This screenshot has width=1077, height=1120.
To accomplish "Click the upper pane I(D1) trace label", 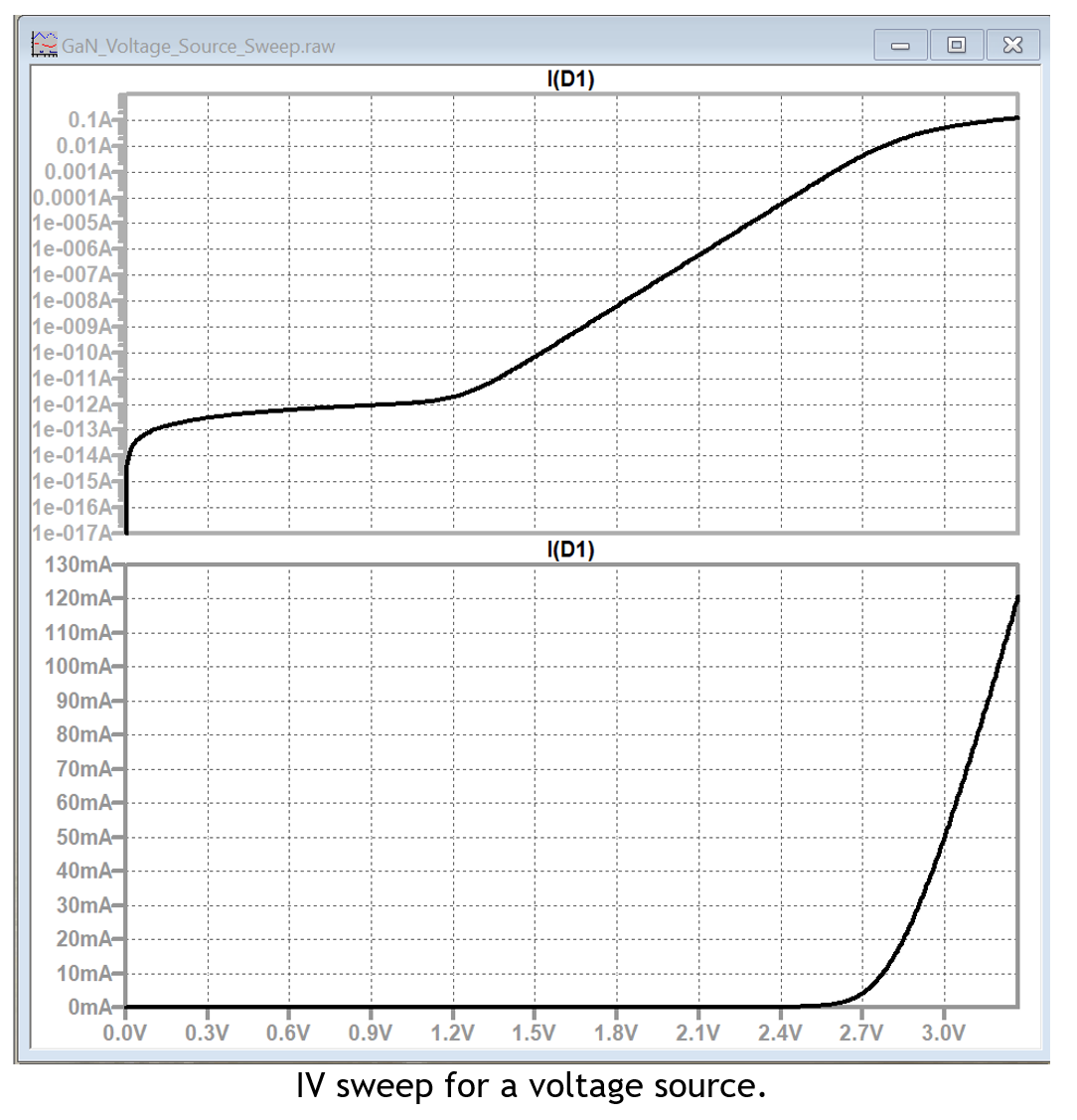I will (x=570, y=79).
